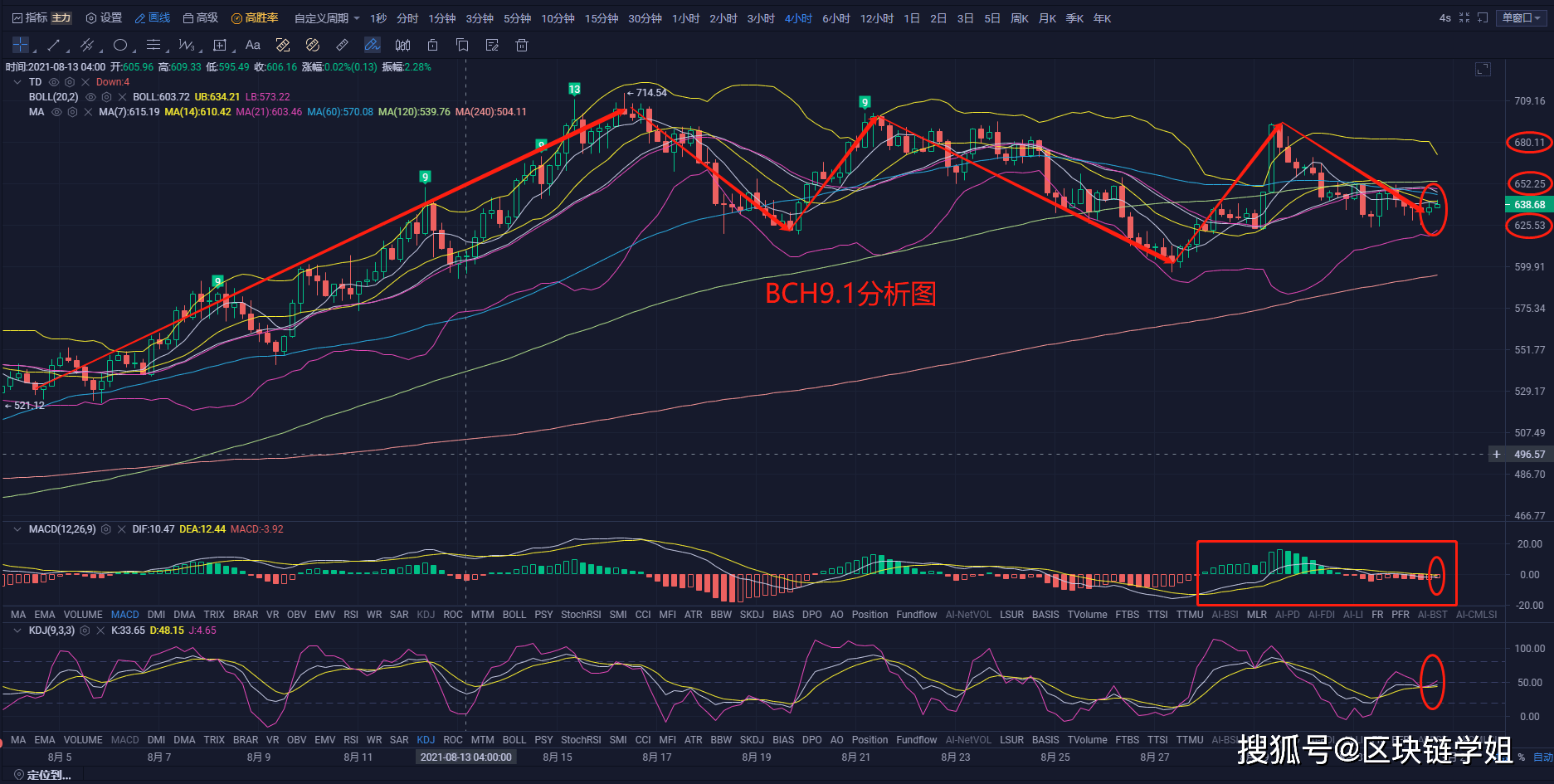Screen dimensions: 1554x784
Task: Select the Aa text annotation tool
Action: pos(253,45)
